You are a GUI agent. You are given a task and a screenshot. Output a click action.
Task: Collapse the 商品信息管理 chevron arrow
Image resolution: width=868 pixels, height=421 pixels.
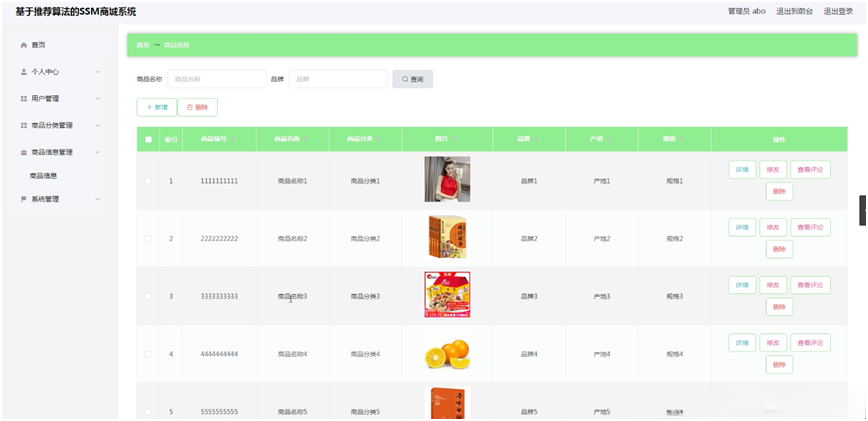(x=97, y=152)
